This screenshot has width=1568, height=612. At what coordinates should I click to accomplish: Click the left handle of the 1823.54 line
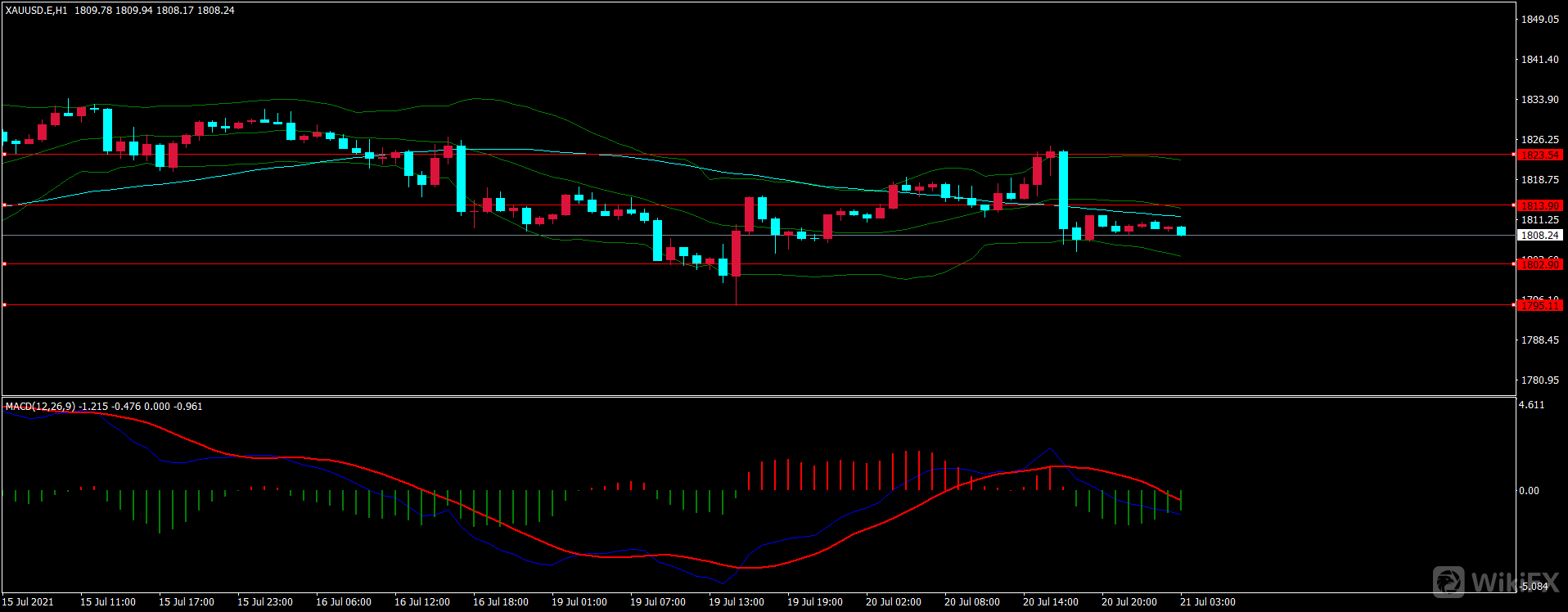coord(4,154)
